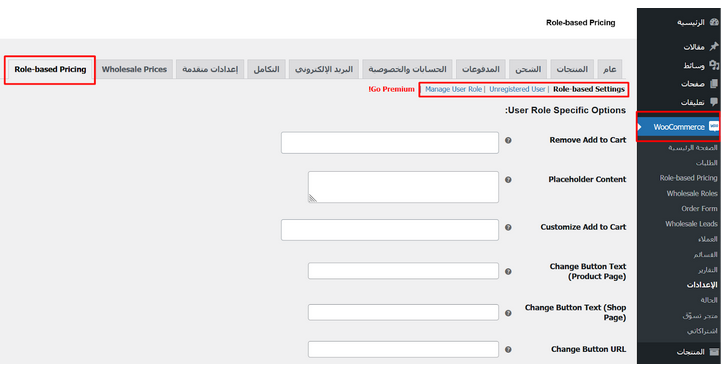Click the products icon beside المنتجات in sidebar
Viewport: 723px width, 366px height.
[x=714, y=352]
